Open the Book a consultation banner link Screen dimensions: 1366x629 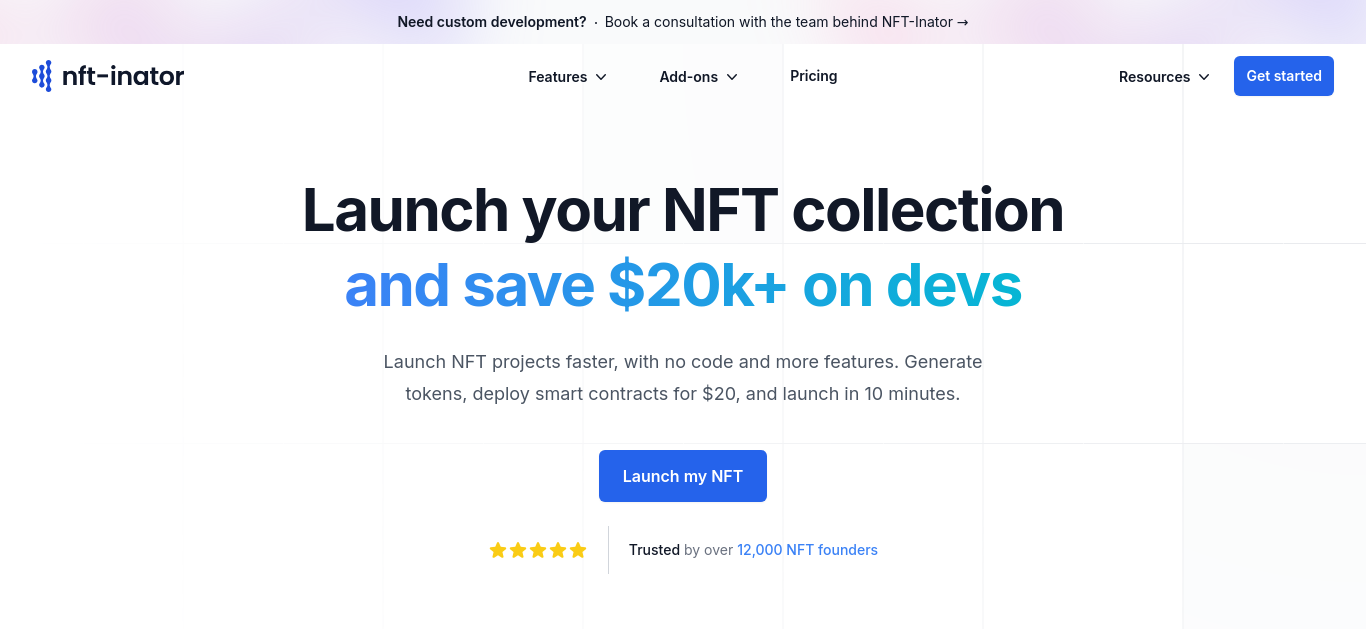coord(787,22)
